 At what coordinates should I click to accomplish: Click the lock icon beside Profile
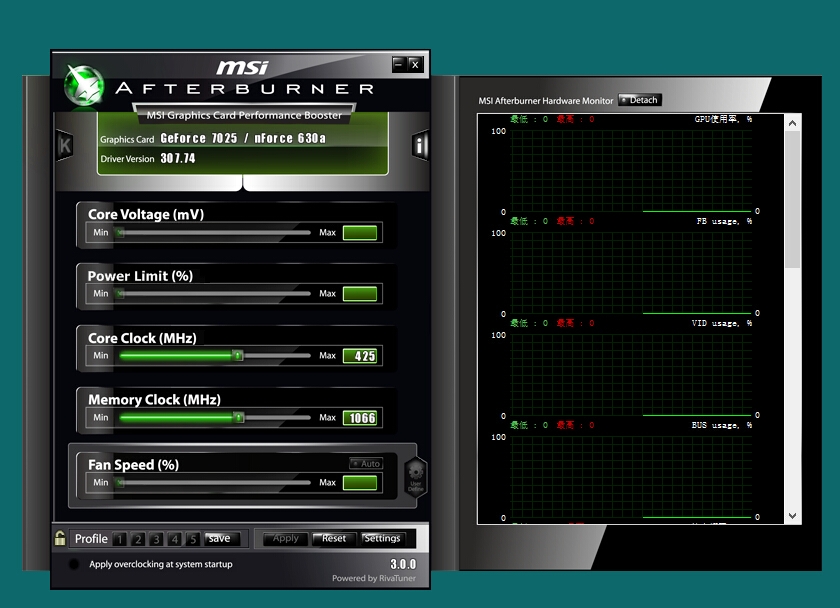point(60,538)
